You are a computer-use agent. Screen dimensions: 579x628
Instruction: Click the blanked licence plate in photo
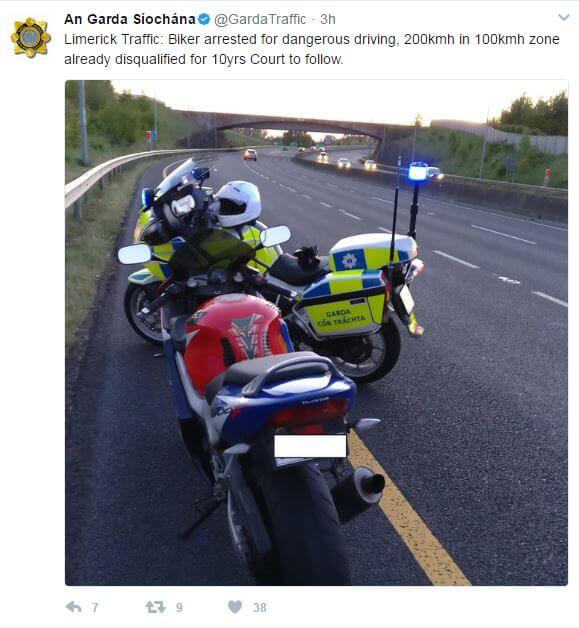(310, 446)
